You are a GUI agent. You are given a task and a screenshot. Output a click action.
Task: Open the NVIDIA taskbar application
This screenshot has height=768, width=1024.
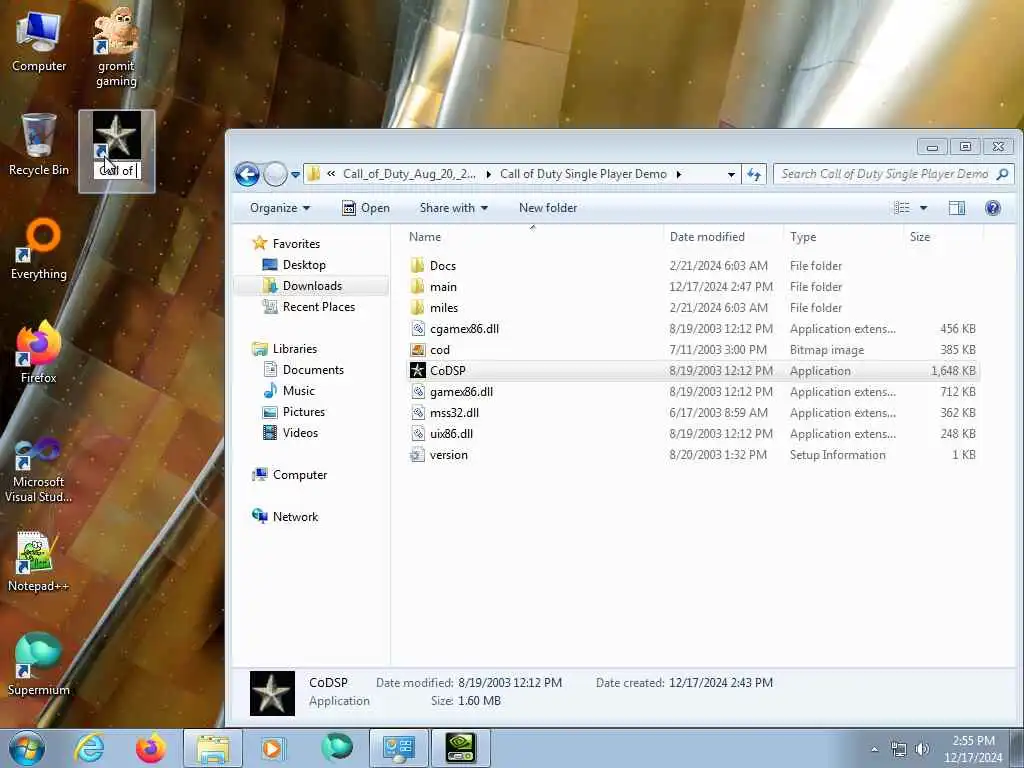(460, 748)
